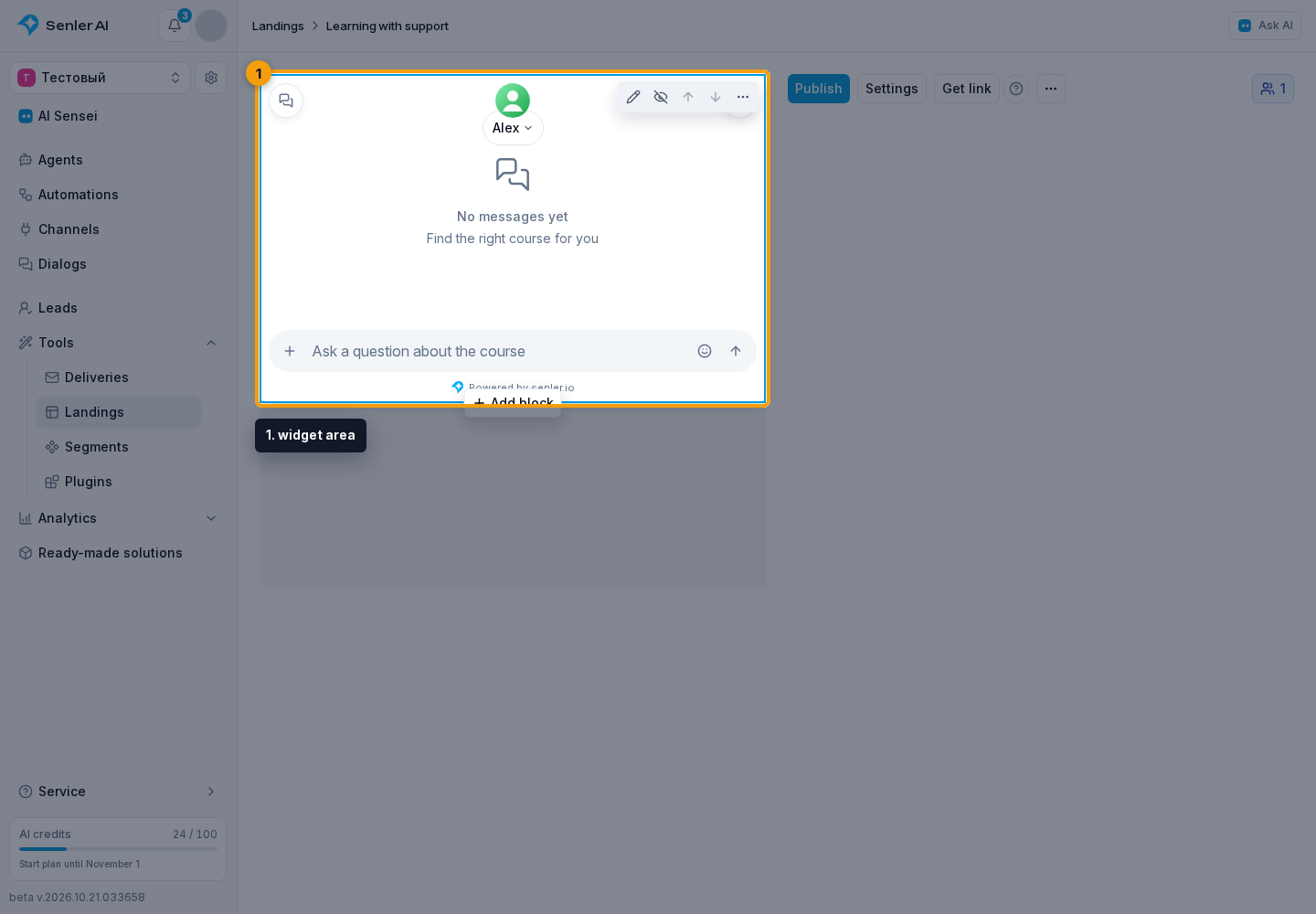1316x914 pixels.
Task: Click the plus attachment icon in chat input
Action: click(290, 351)
